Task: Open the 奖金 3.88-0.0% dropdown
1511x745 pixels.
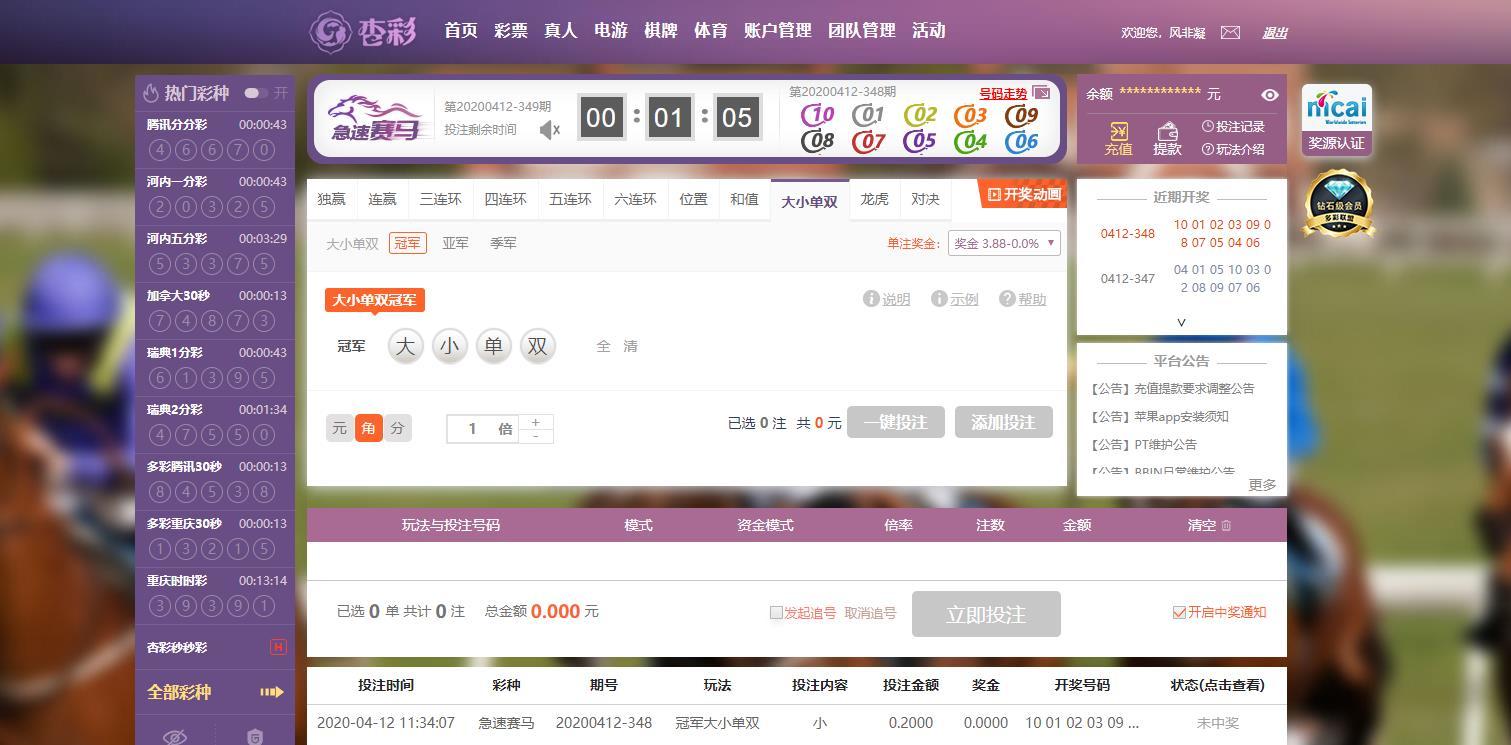Action: point(1004,243)
